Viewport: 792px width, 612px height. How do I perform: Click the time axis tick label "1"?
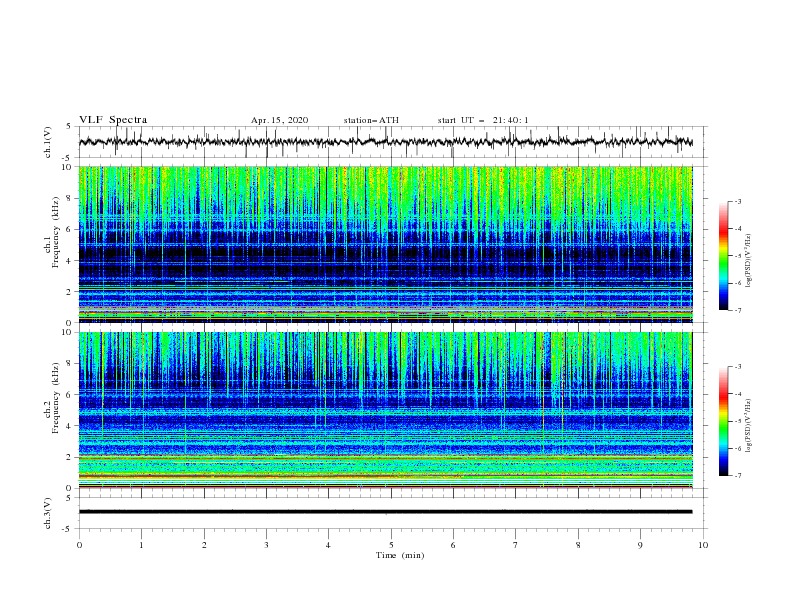tap(141, 545)
